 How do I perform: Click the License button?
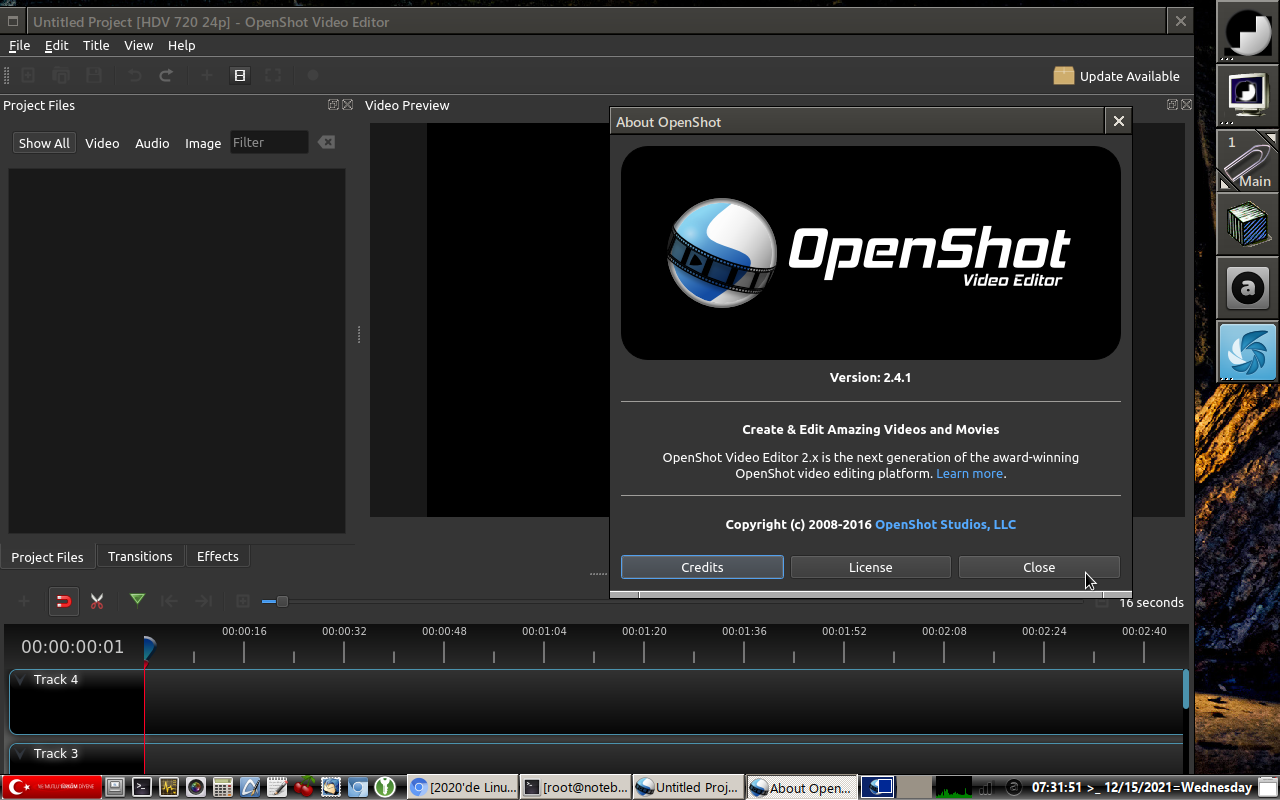(870, 567)
